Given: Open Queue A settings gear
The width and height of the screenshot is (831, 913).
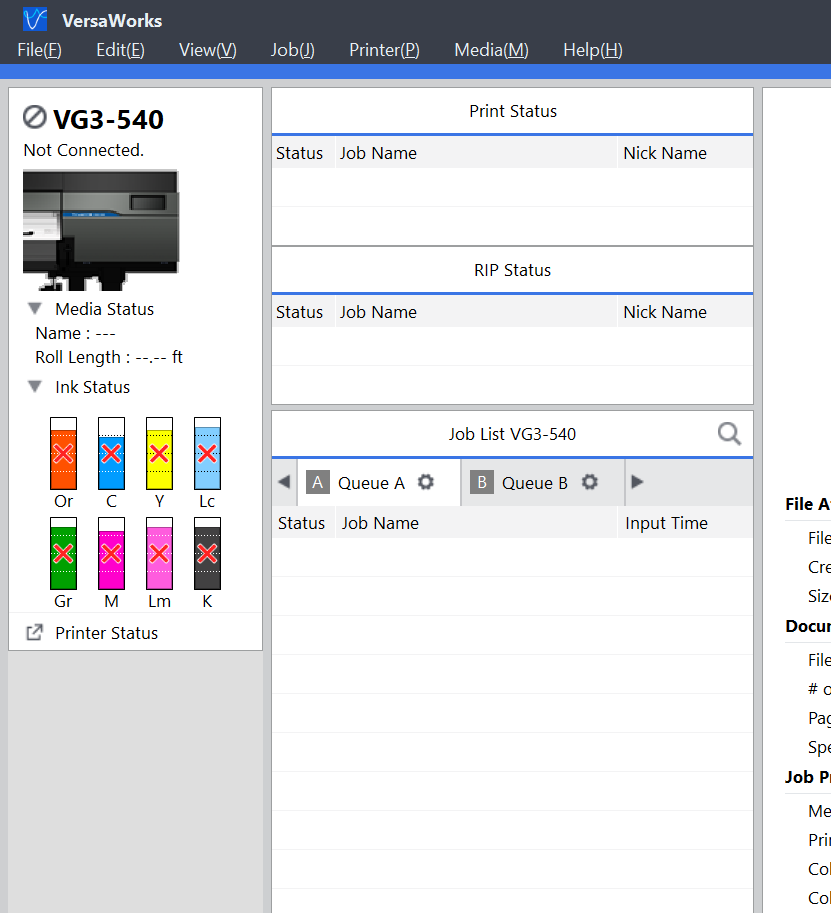Looking at the screenshot, I should pyautogui.click(x=426, y=482).
